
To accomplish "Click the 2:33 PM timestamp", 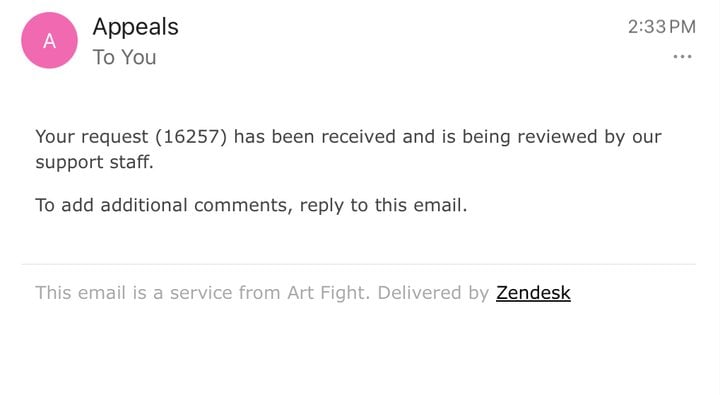I will coord(662,27).
